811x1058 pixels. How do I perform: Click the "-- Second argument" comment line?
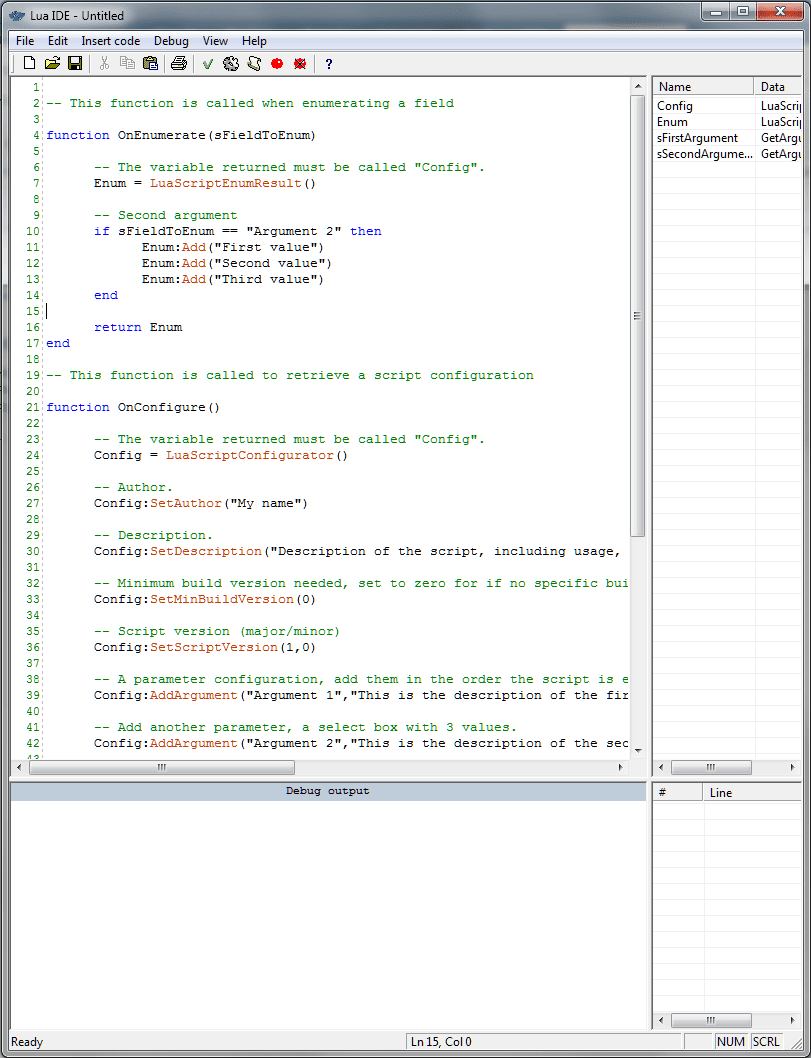coord(165,215)
